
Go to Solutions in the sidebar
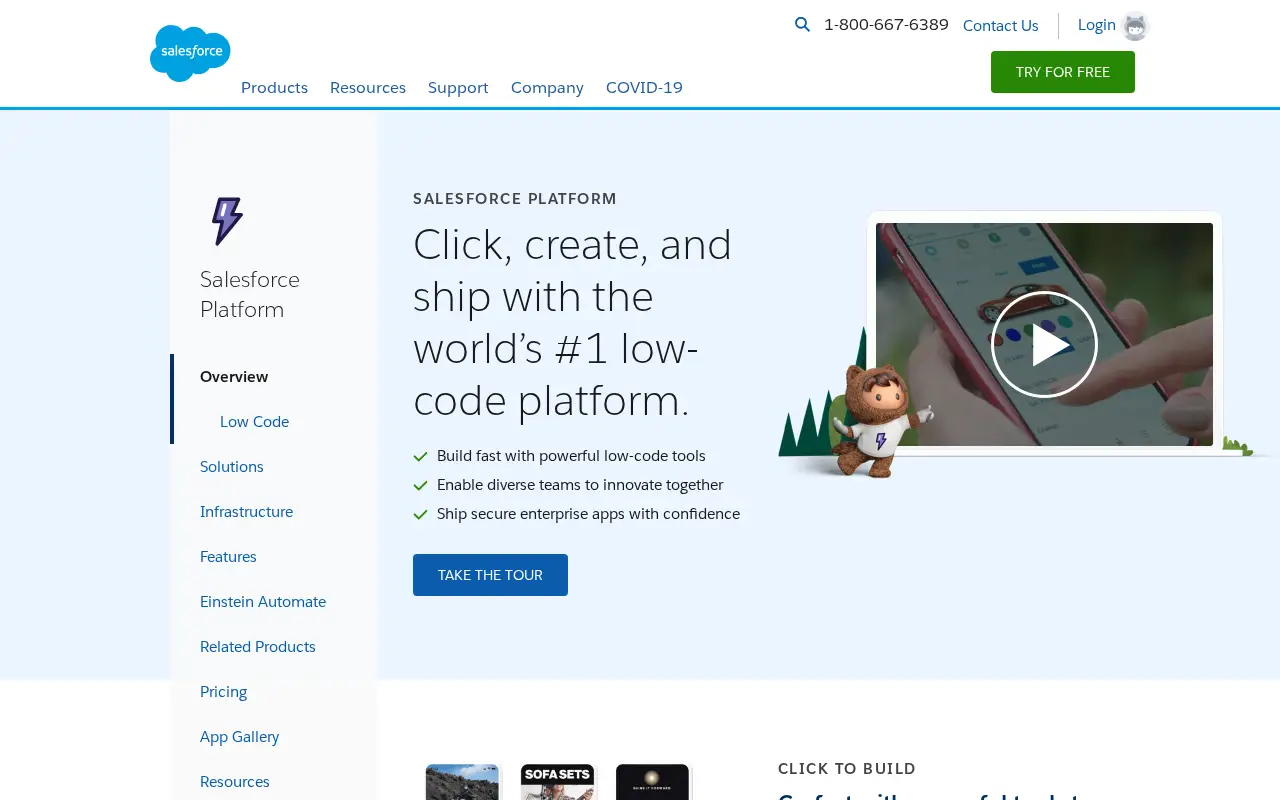[x=232, y=467]
